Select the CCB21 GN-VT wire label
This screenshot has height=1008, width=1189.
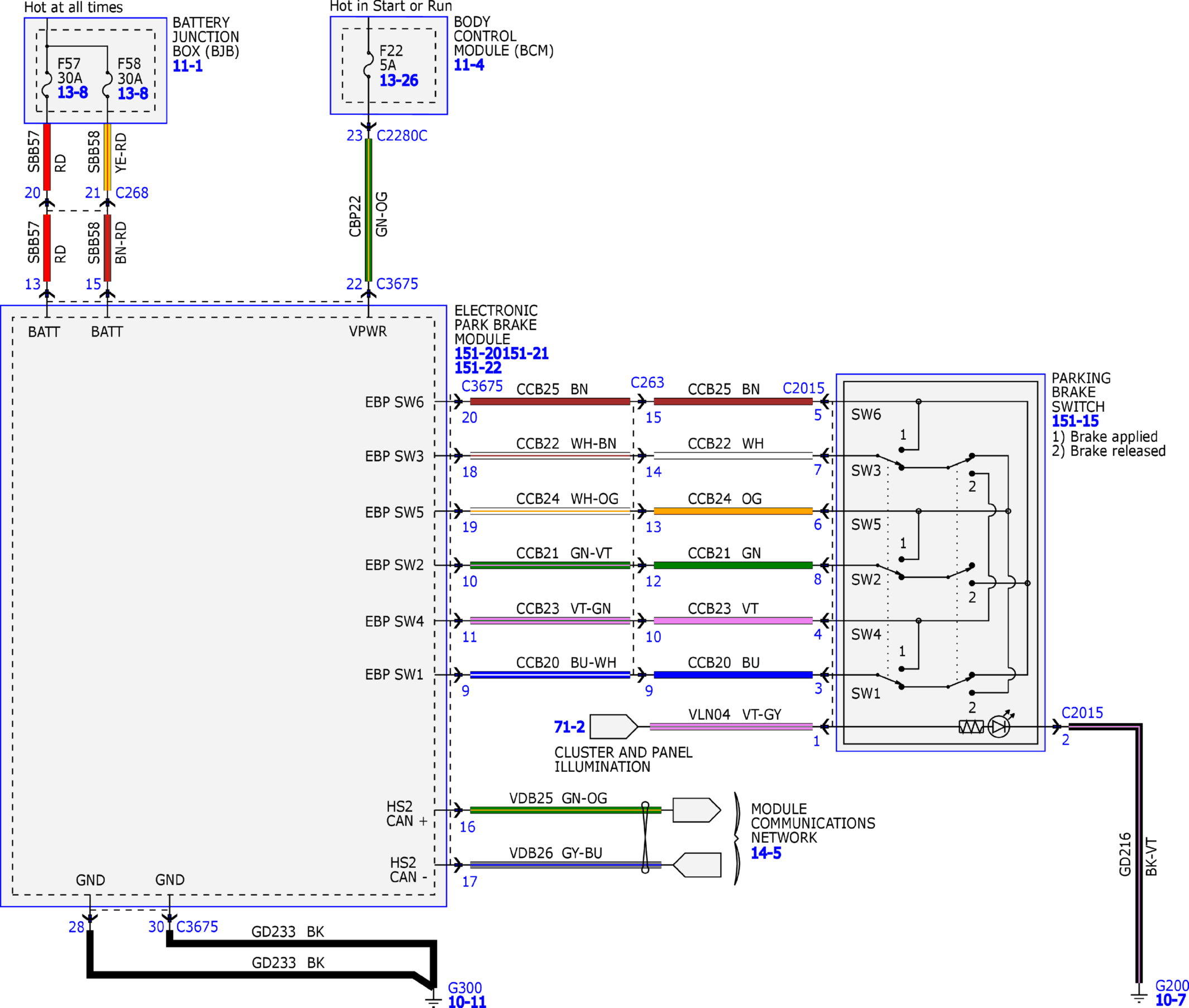[563, 553]
